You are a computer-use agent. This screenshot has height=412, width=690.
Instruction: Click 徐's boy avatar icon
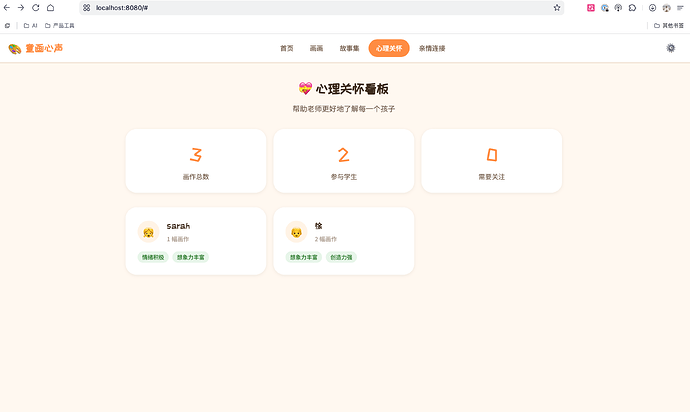[x=296, y=232]
